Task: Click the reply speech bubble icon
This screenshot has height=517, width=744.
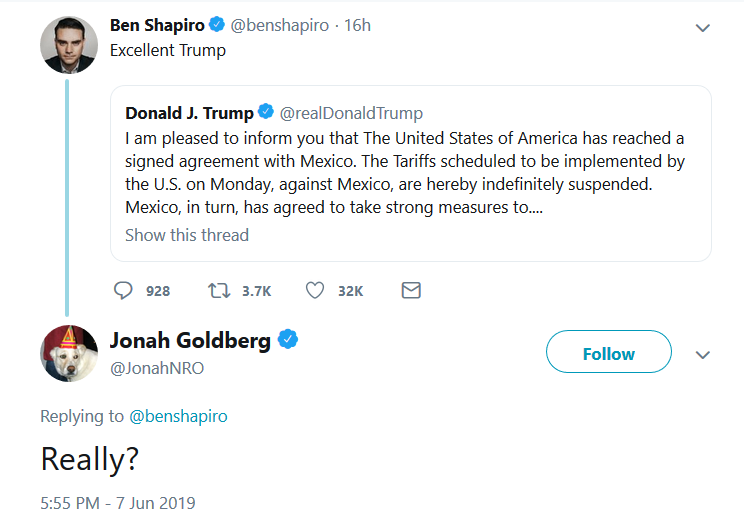Action: (124, 290)
